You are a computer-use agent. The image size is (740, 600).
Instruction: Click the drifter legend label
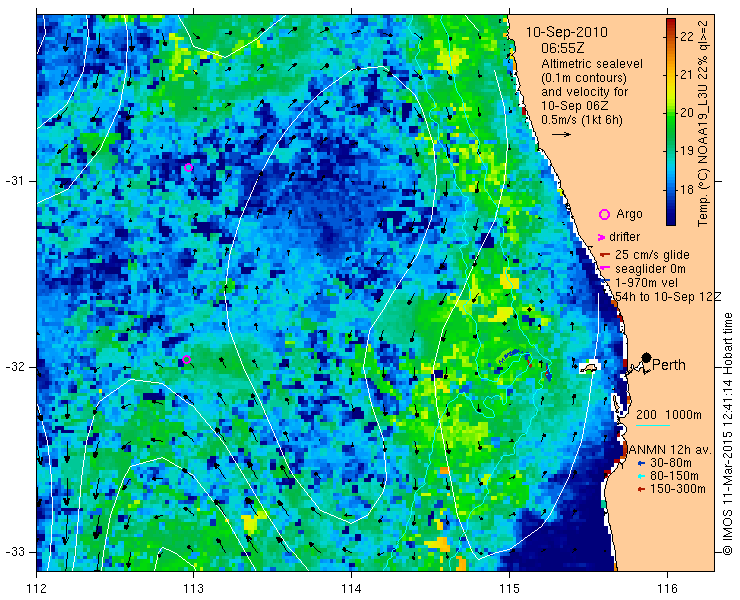click(x=624, y=237)
